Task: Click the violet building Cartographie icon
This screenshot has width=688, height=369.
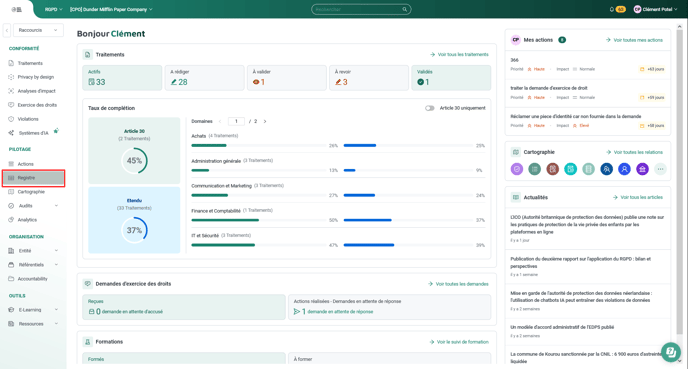Action: tap(642, 169)
